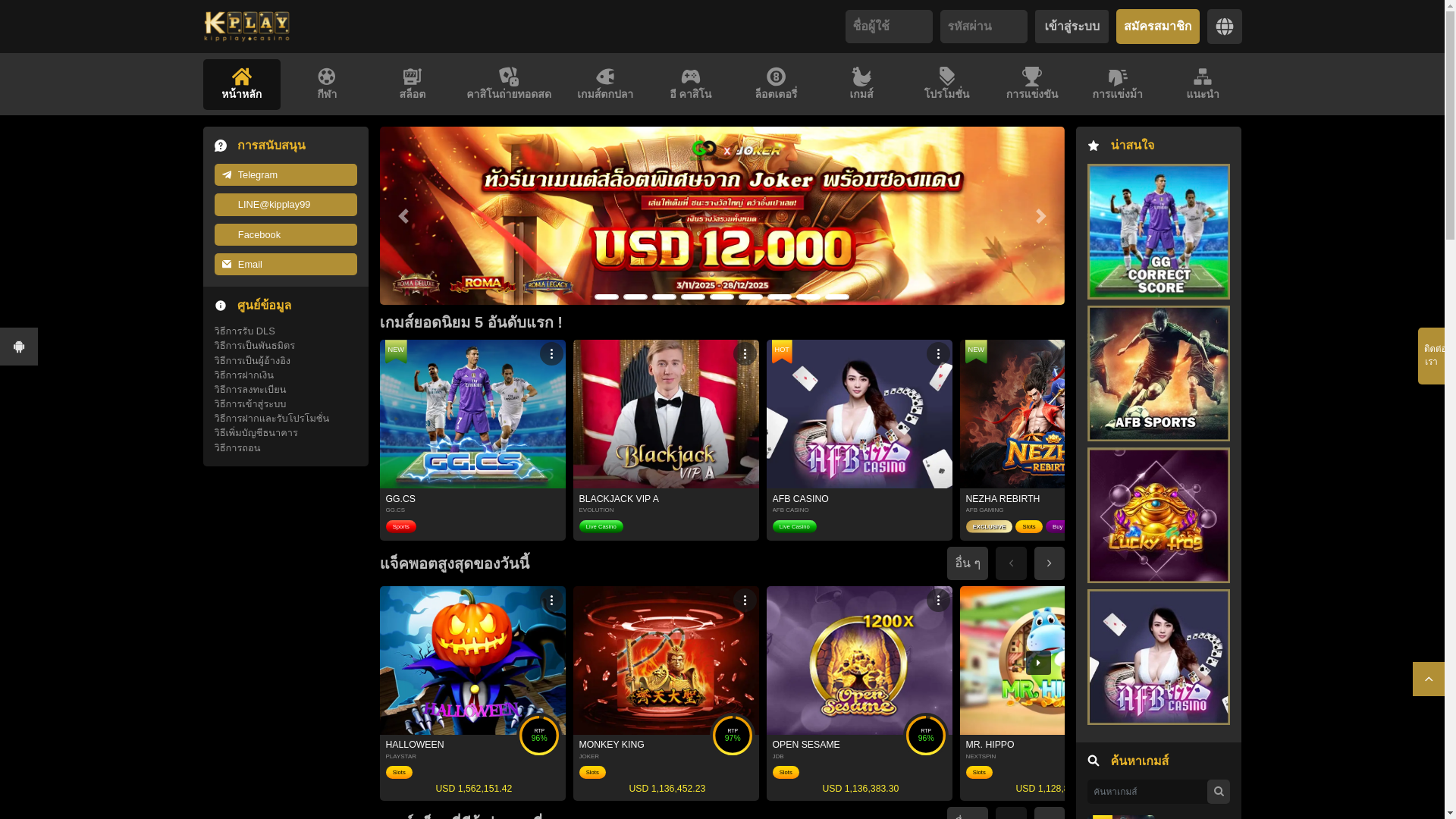Viewport: 1456px width, 819px height.
Task: Open Facebook support link
Action: [285, 235]
